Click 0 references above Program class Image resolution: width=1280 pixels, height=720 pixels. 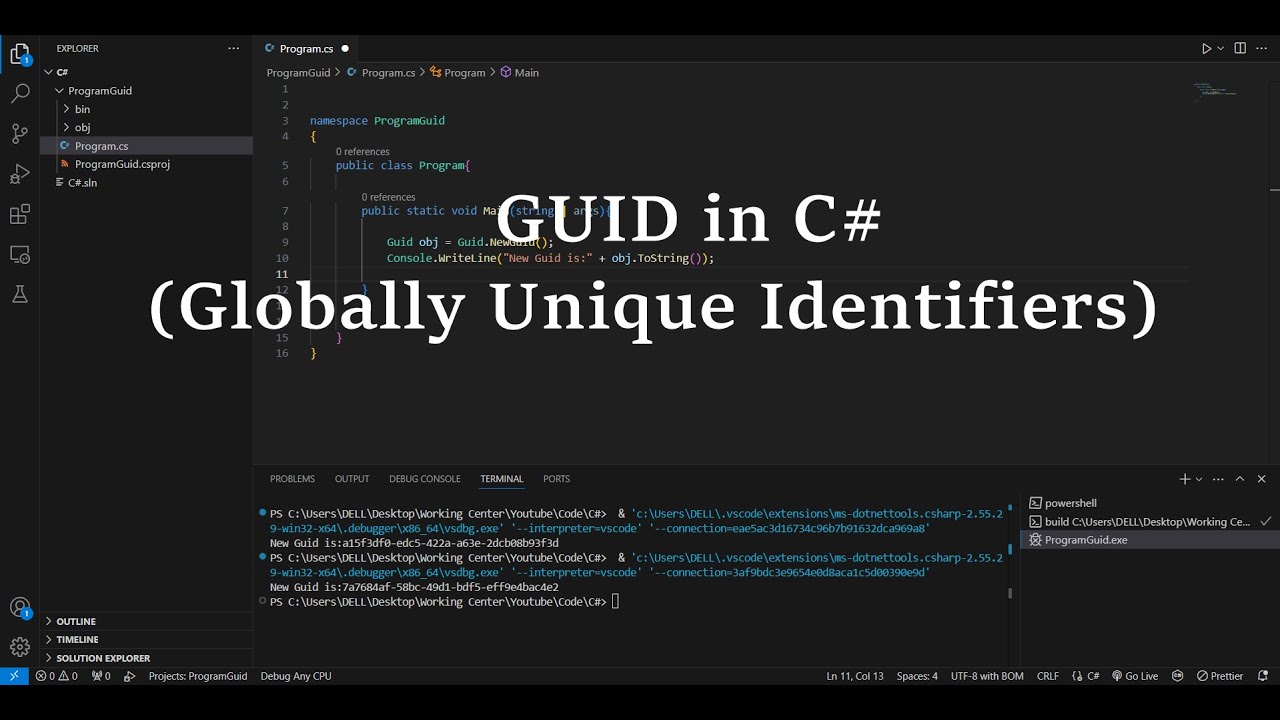pos(362,152)
